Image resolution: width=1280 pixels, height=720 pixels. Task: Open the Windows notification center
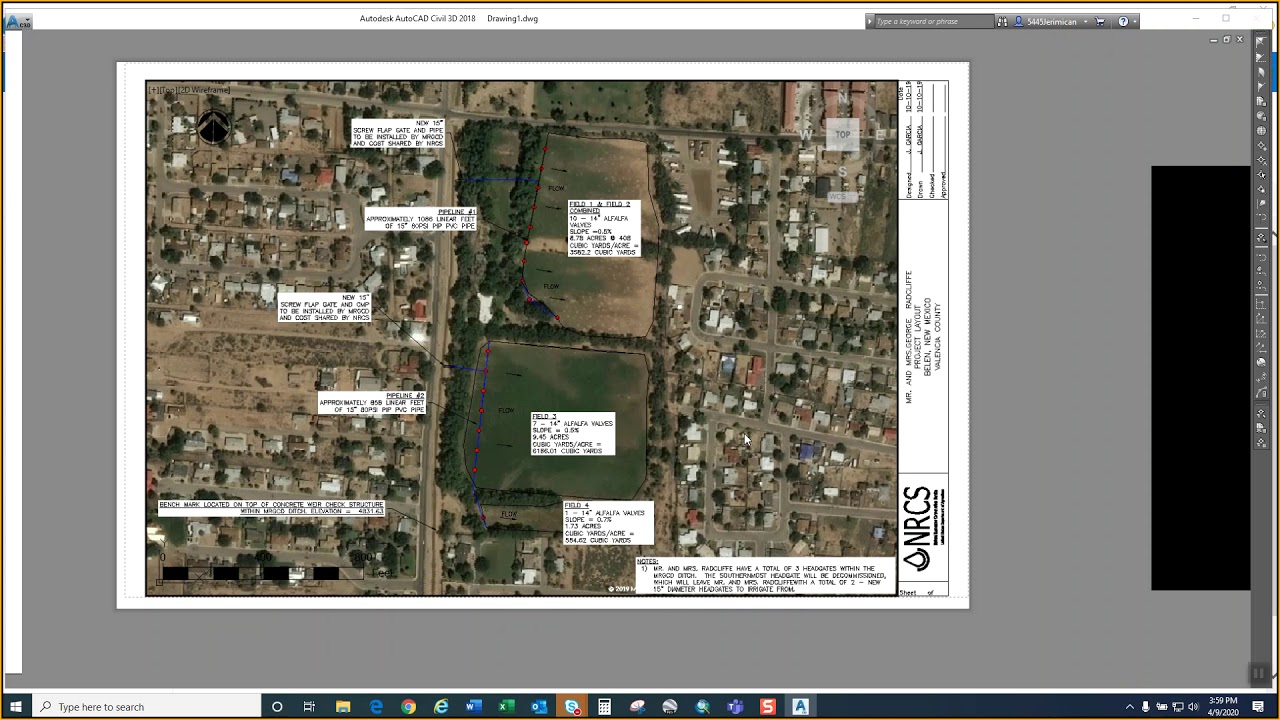(1258, 707)
